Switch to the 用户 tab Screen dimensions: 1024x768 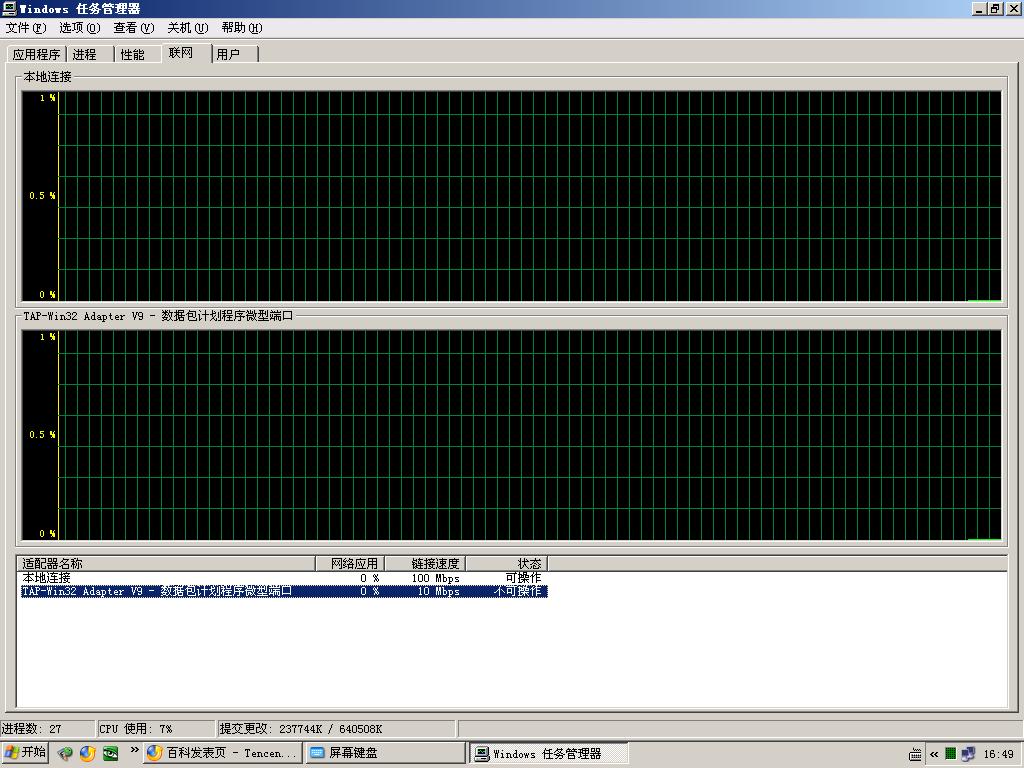pyautogui.click(x=235, y=55)
